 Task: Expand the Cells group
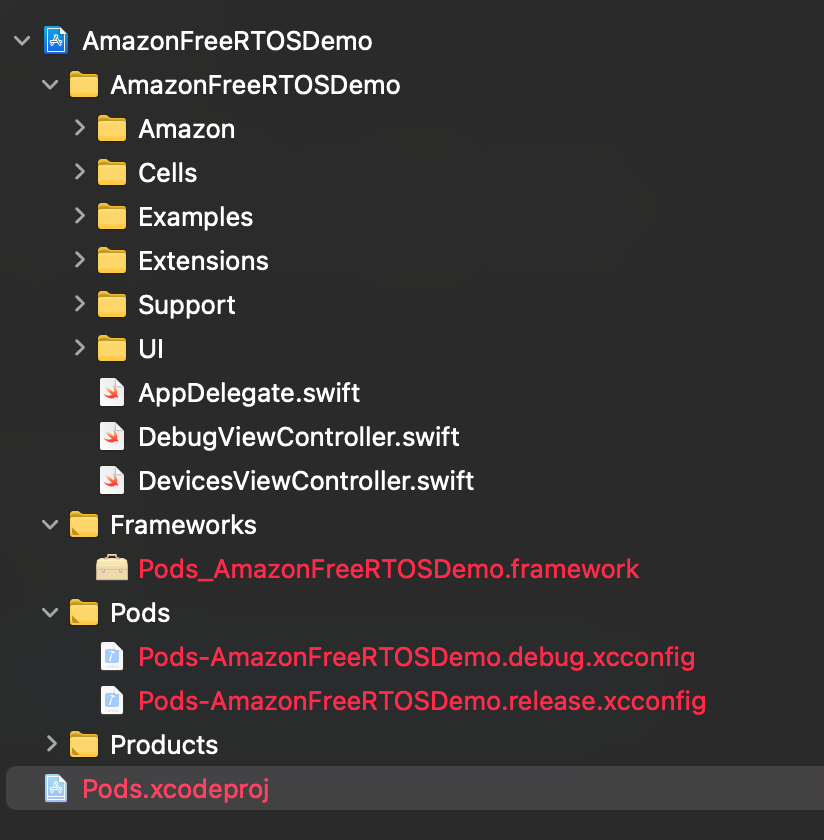(80, 172)
